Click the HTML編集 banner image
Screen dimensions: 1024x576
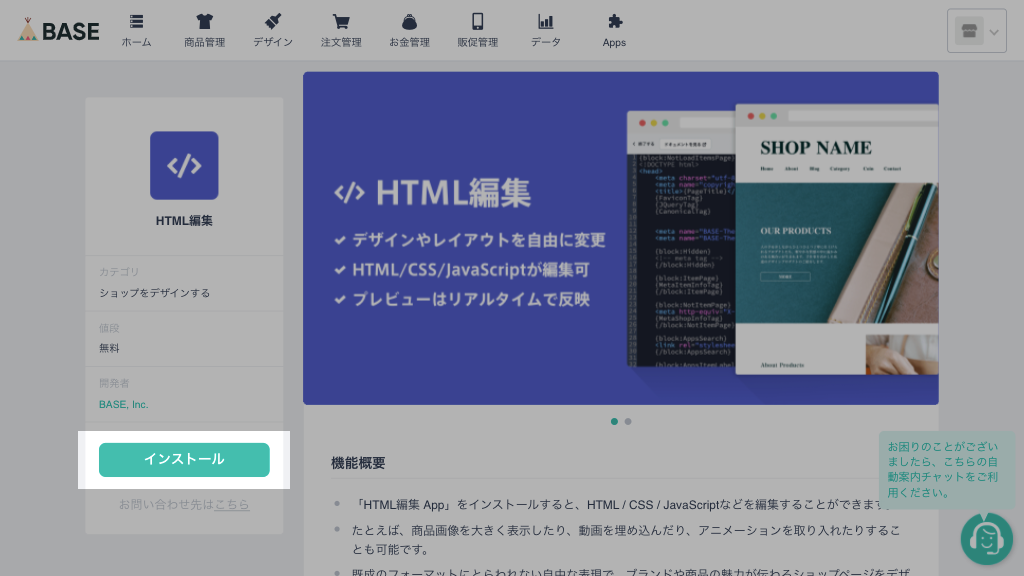click(x=620, y=238)
